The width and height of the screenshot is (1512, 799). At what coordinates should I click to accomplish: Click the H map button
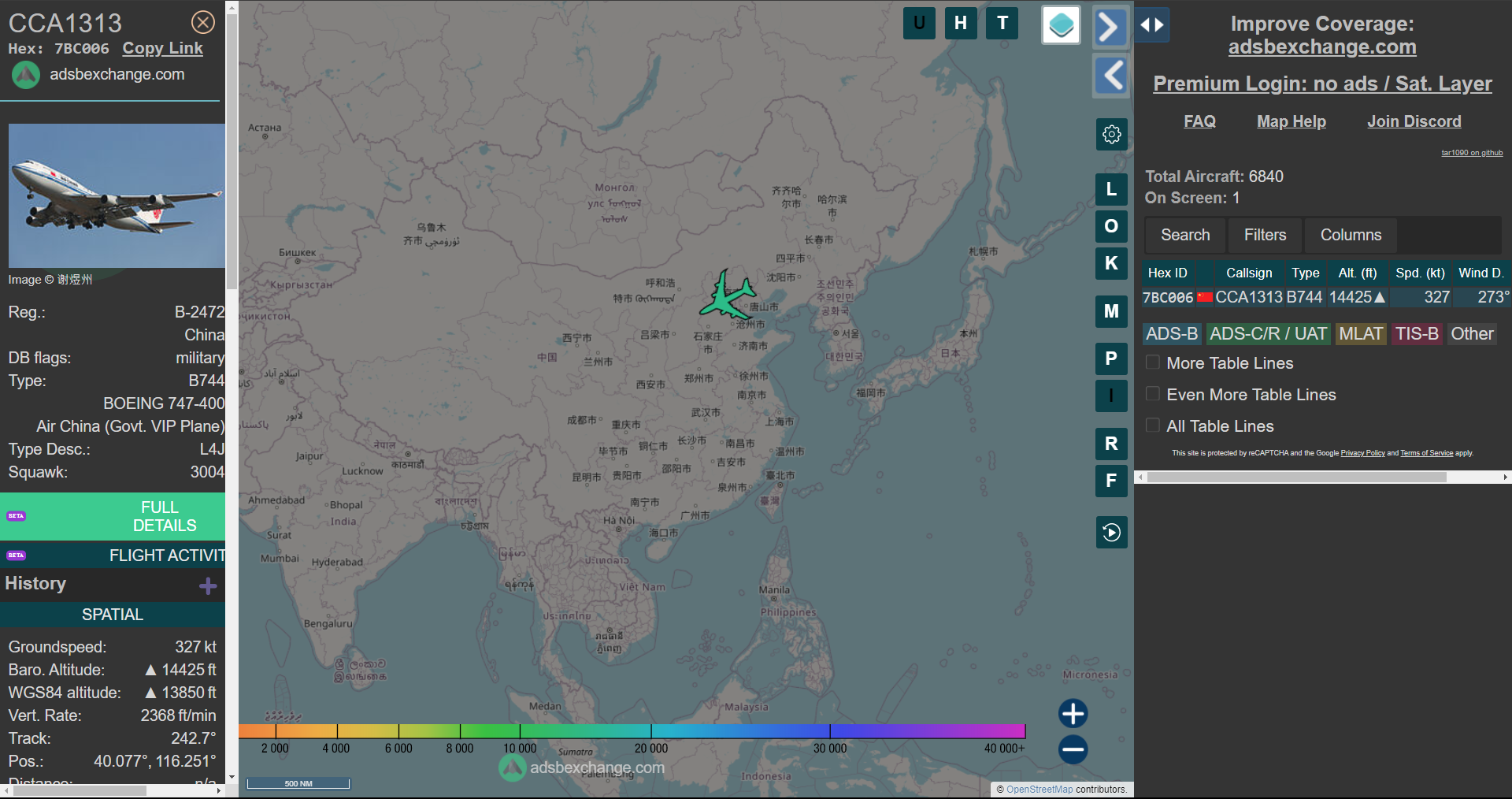[961, 23]
